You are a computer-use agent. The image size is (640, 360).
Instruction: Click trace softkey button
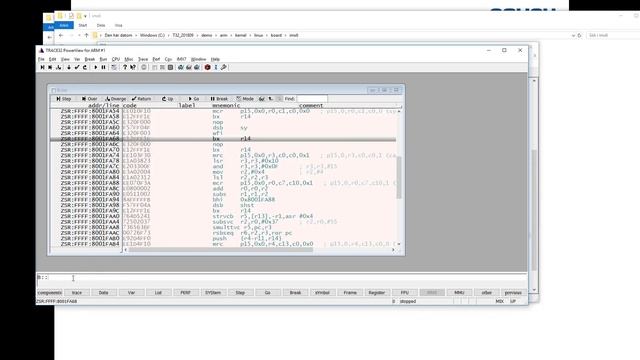pos(77,293)
